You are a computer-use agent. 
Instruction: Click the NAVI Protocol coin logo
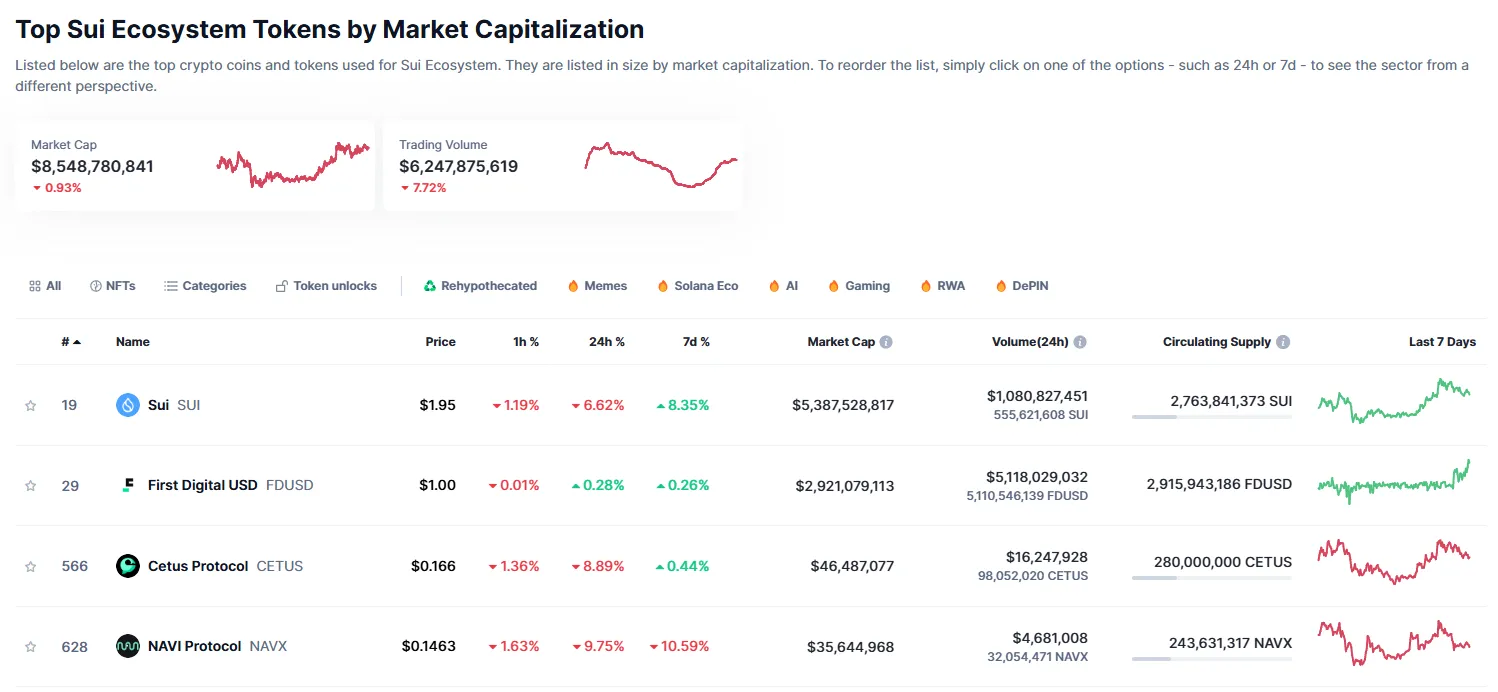click(128, 646)
